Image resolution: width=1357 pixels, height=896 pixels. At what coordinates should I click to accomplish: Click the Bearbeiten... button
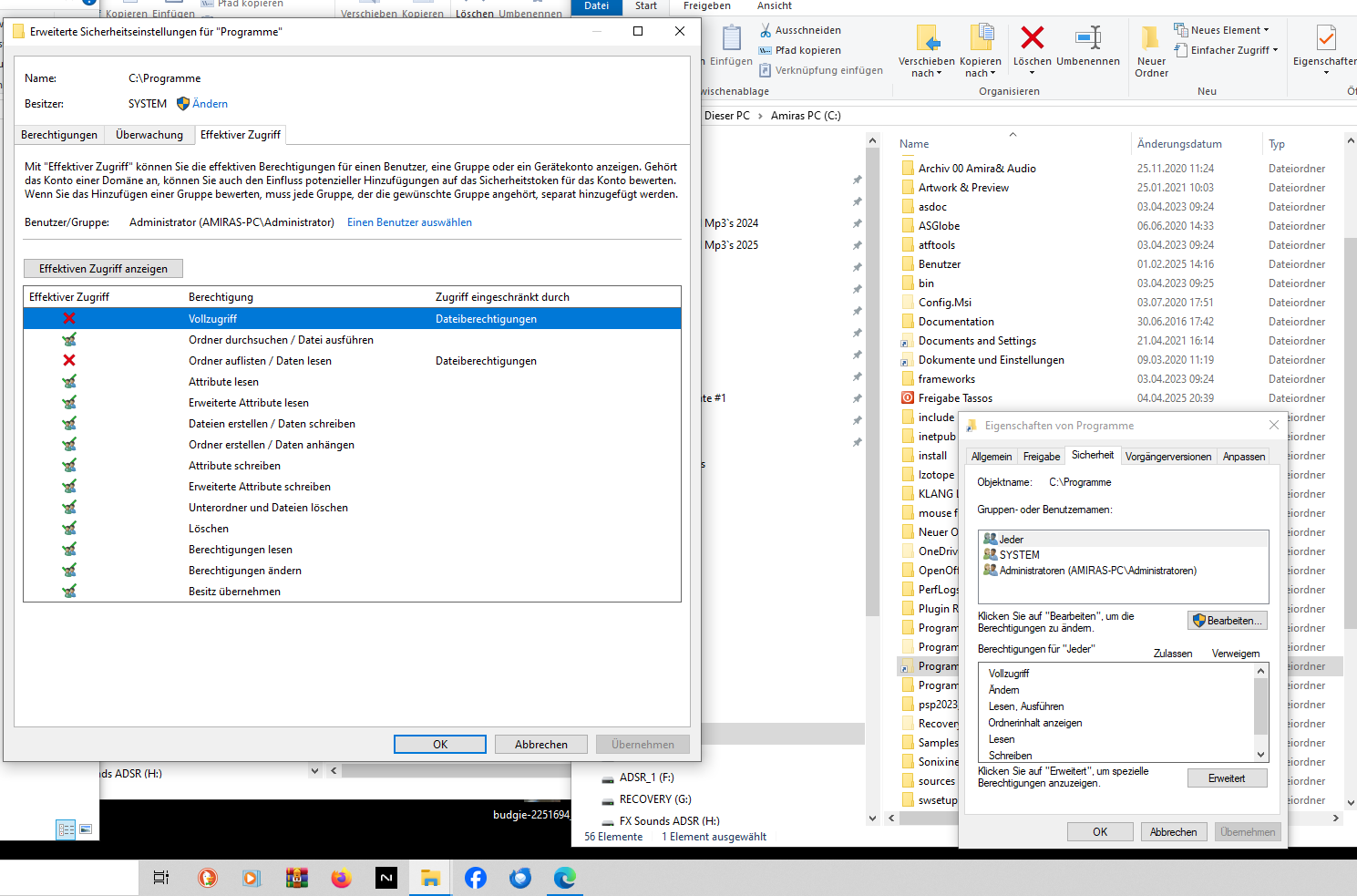(1228, 621)
